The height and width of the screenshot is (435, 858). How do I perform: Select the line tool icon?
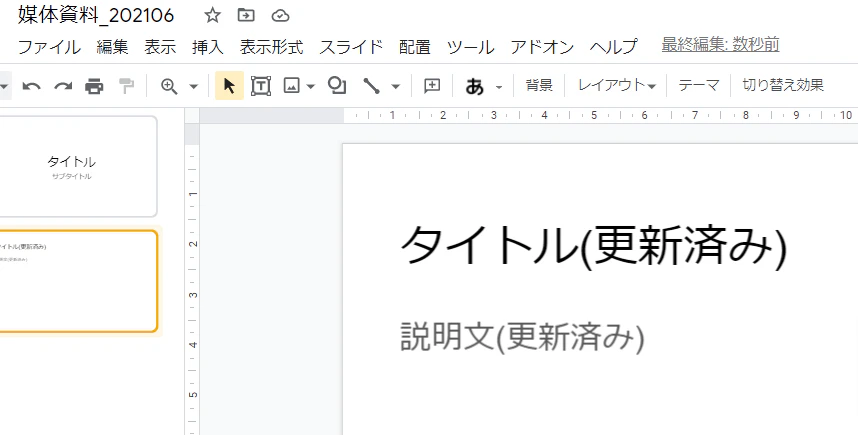tap(372, 86)
